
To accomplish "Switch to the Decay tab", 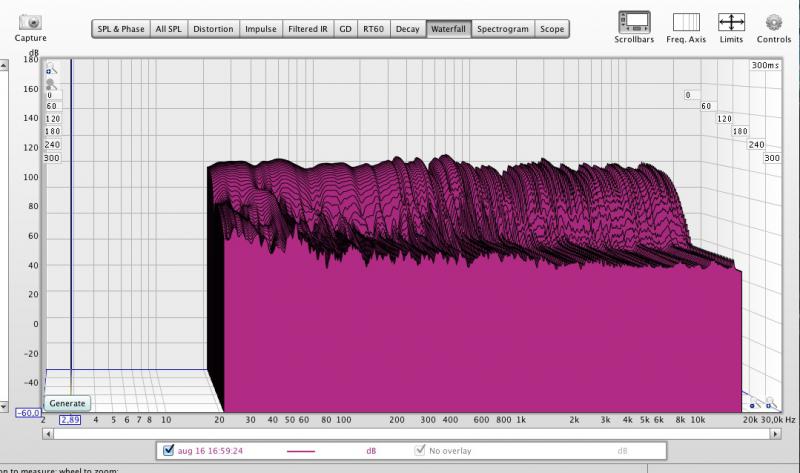I will [x=408, y=29].
